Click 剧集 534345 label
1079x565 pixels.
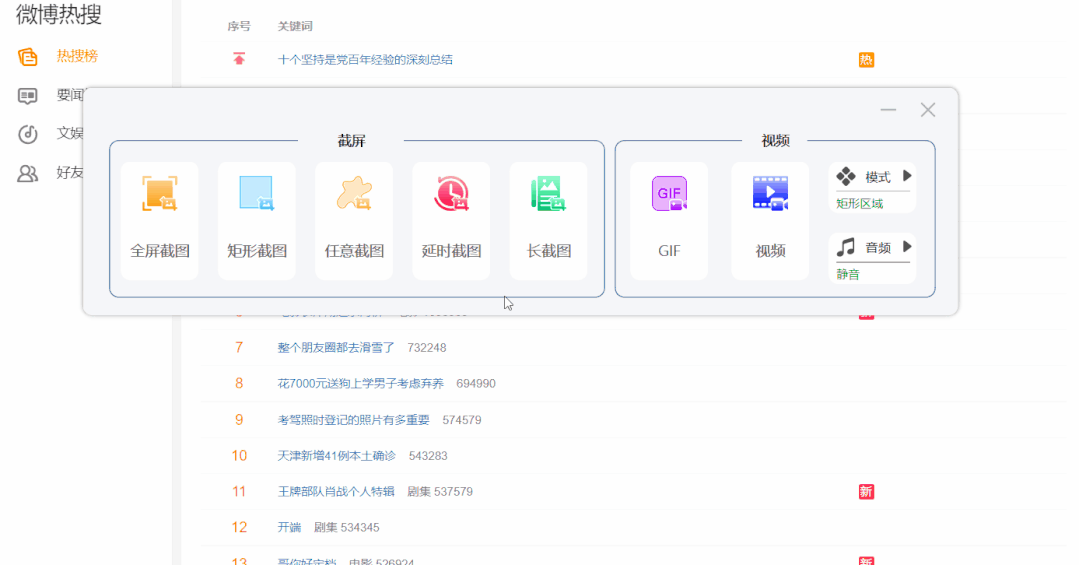click(346, 527)
